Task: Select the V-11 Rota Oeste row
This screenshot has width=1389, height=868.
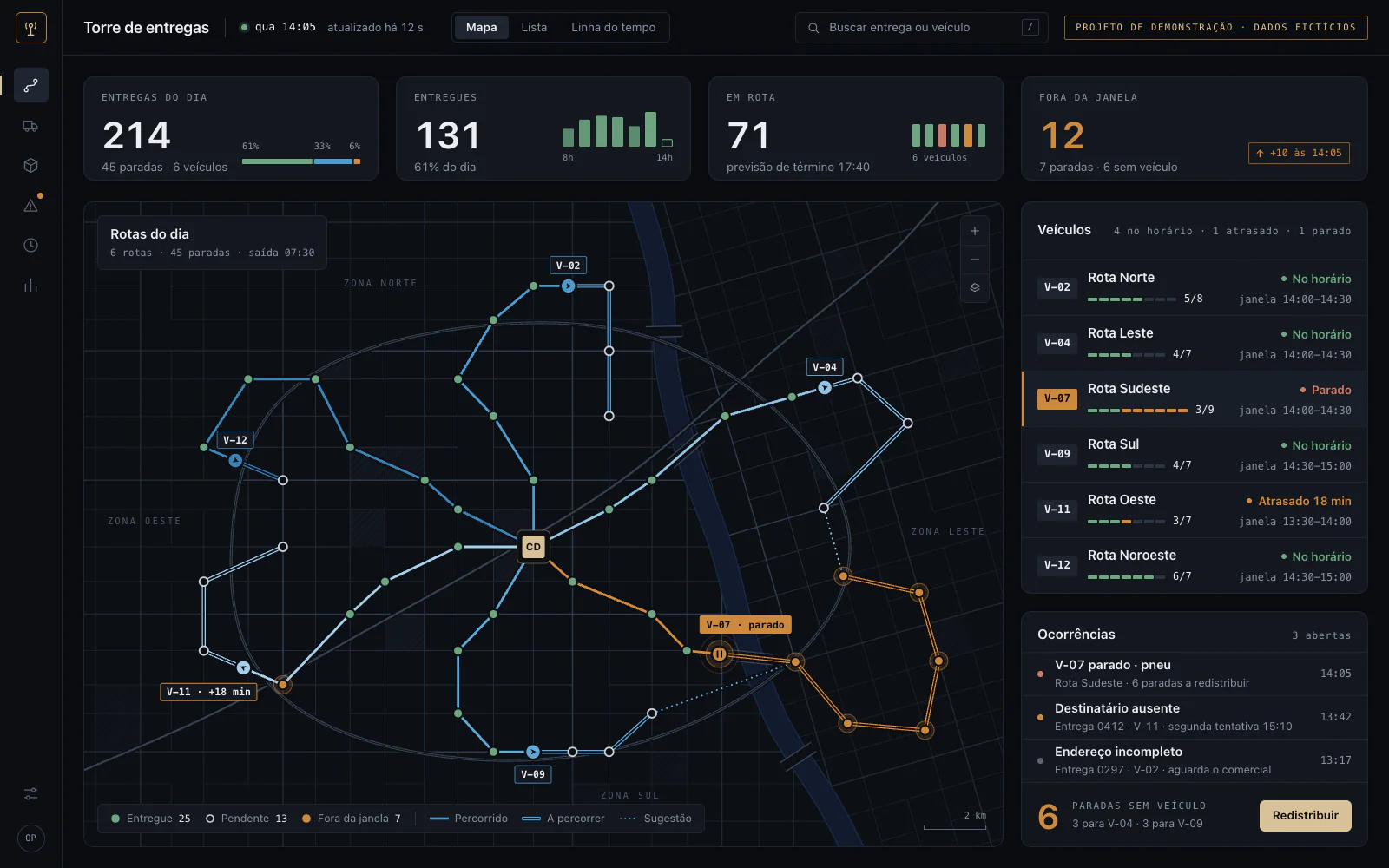Action: [1195, 510]
